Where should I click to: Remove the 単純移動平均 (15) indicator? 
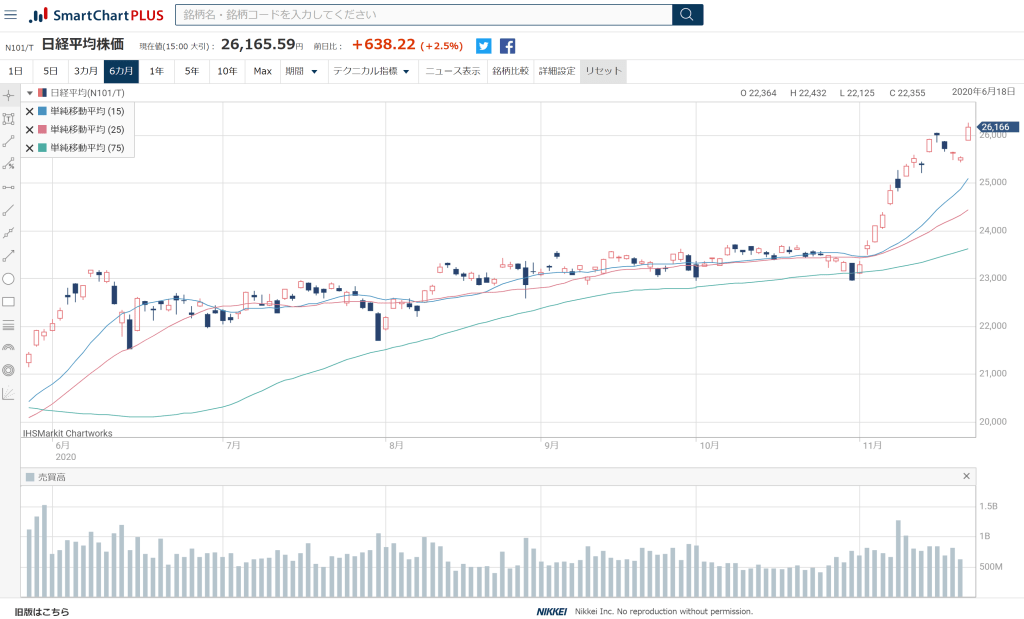click(29, 112)
